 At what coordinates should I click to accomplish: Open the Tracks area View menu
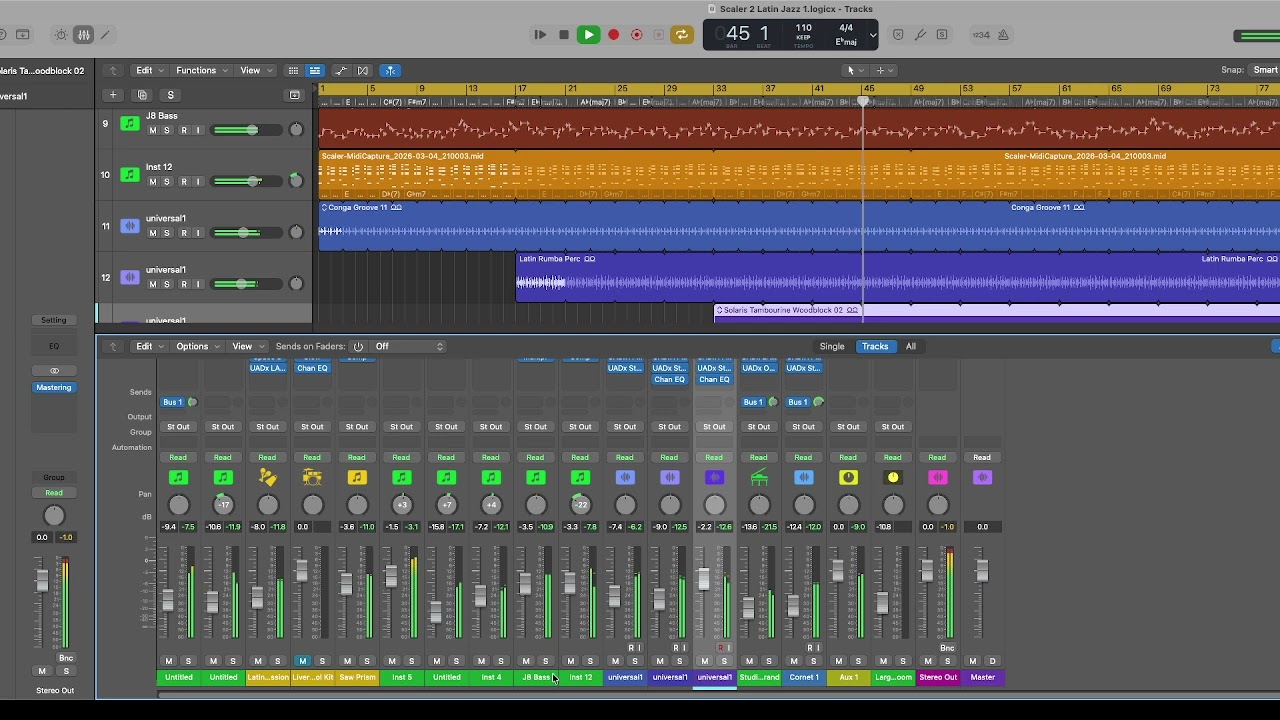254,71
